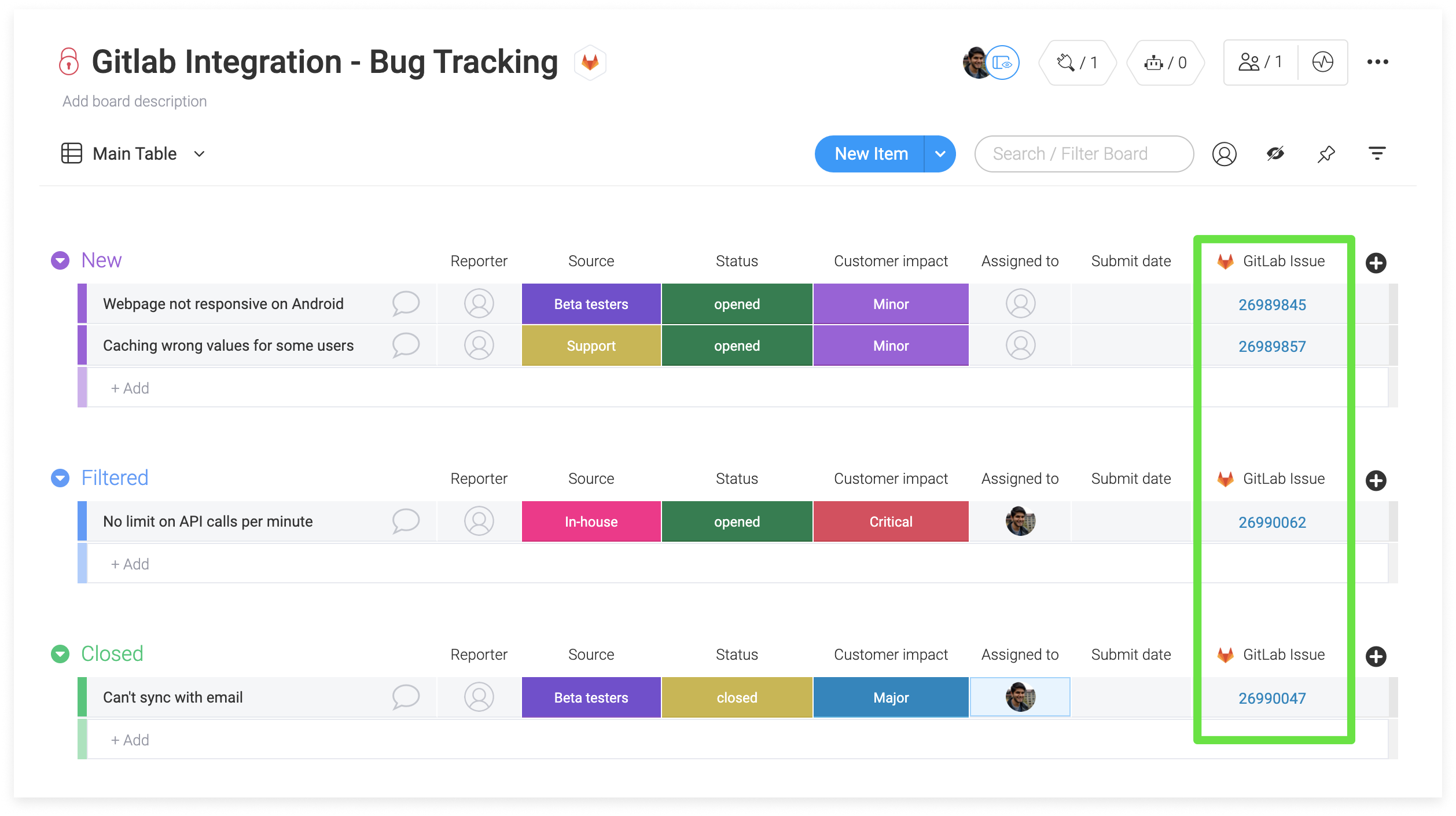Change Source label In-house on API calls row
This screenshot has width=1456, height=816.
[591, 521]
